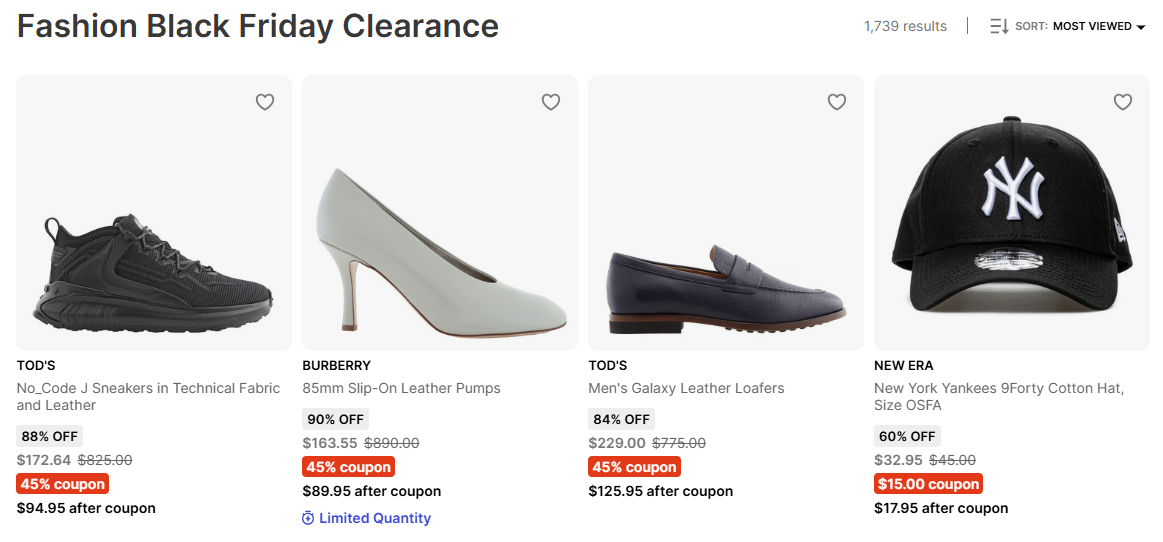Open 85mm Slip-On Leather Pumps link
This screenshot has width=1163, height=542.
[x=401, y=388]
